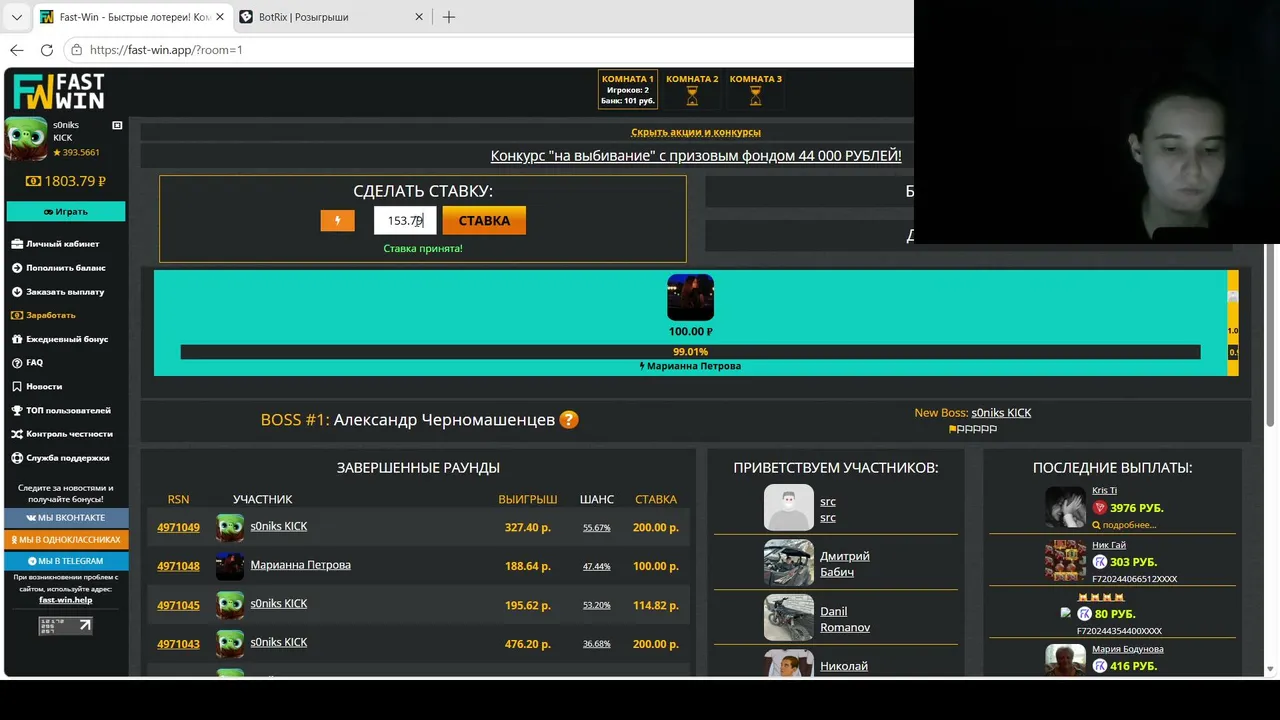Viewport: 1280px width, 720px height.
Task: Open round 4971043 link
Action: click(178, 644)
